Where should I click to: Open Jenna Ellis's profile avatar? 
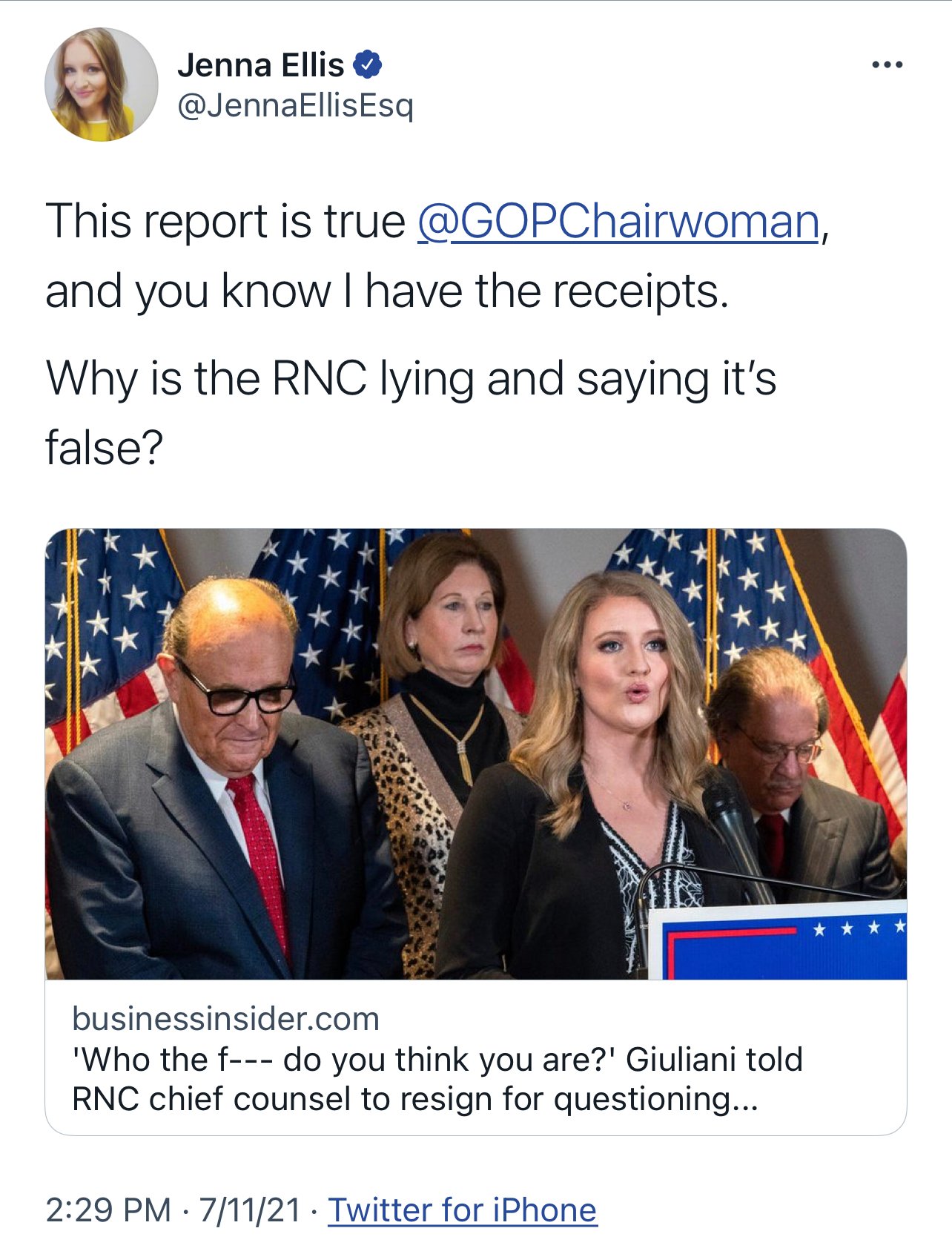pyautogui.click(x=101, y=85)
